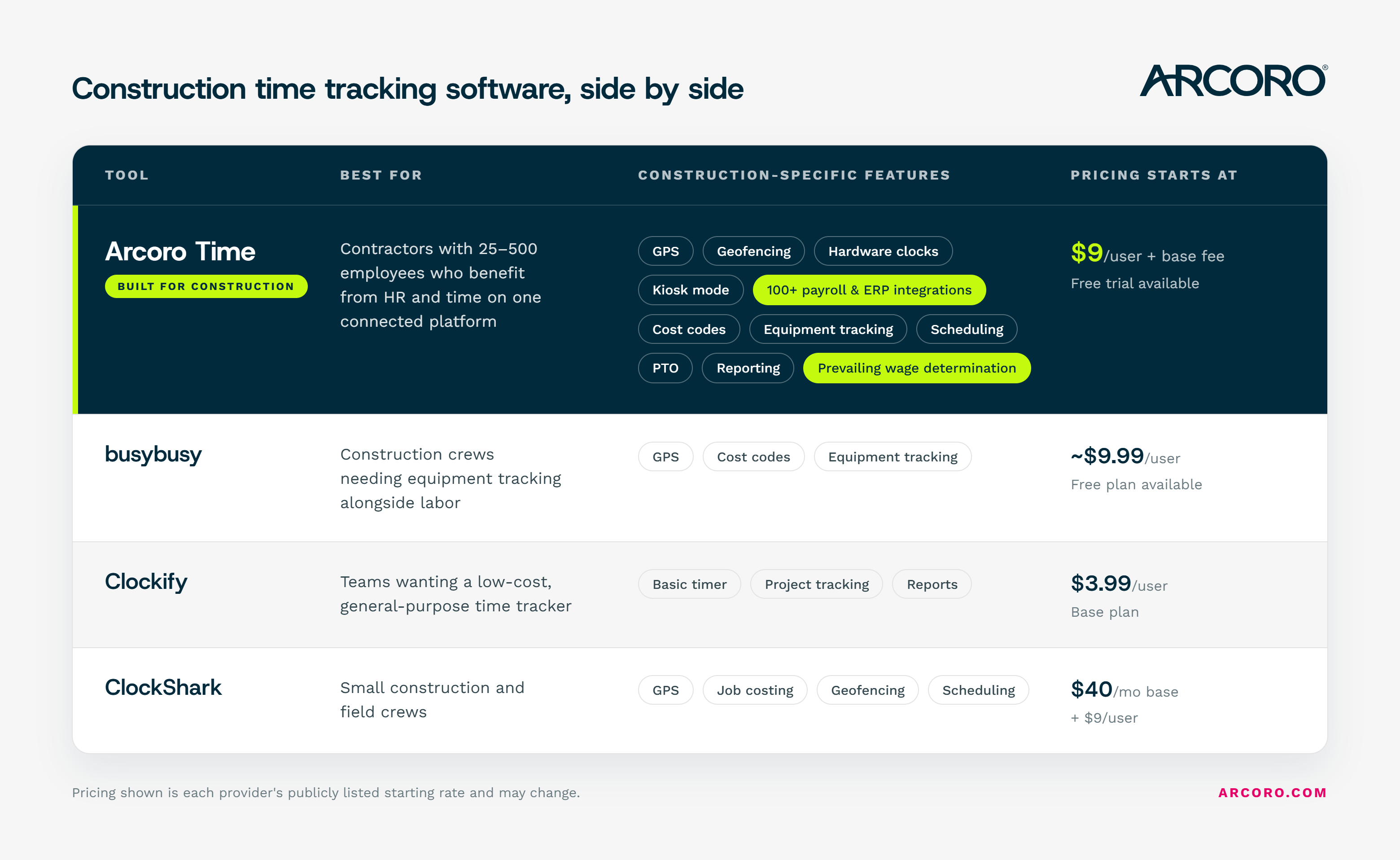
Task: Click the PTO feature tag
Action: pyautogui.click(x=665, y=368)
